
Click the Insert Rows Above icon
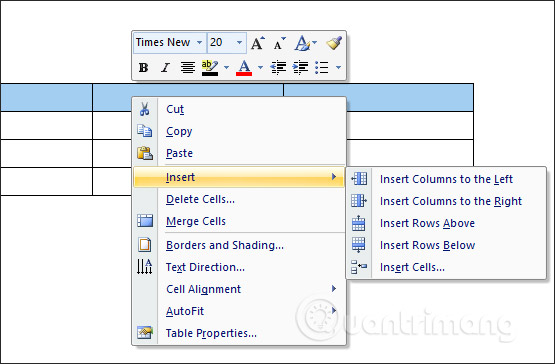coord(359,223)
